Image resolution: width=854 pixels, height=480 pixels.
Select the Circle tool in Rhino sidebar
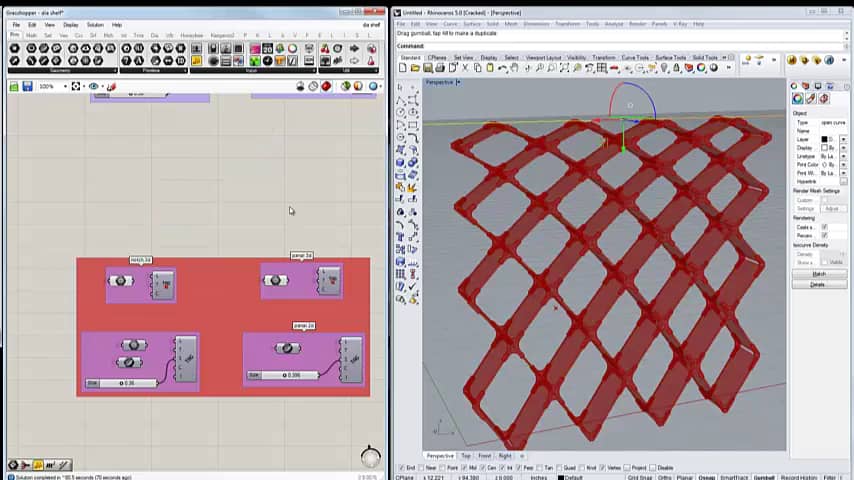[x=400, y=113]
